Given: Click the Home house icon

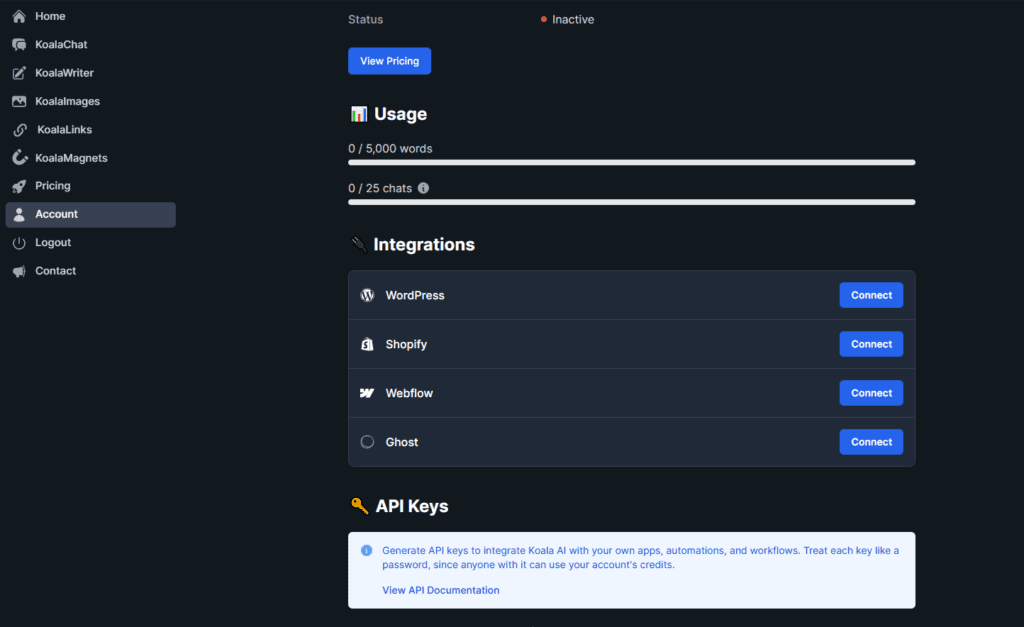Looking at the screenshot, I should pyautogui.click(x=19, y=16).
